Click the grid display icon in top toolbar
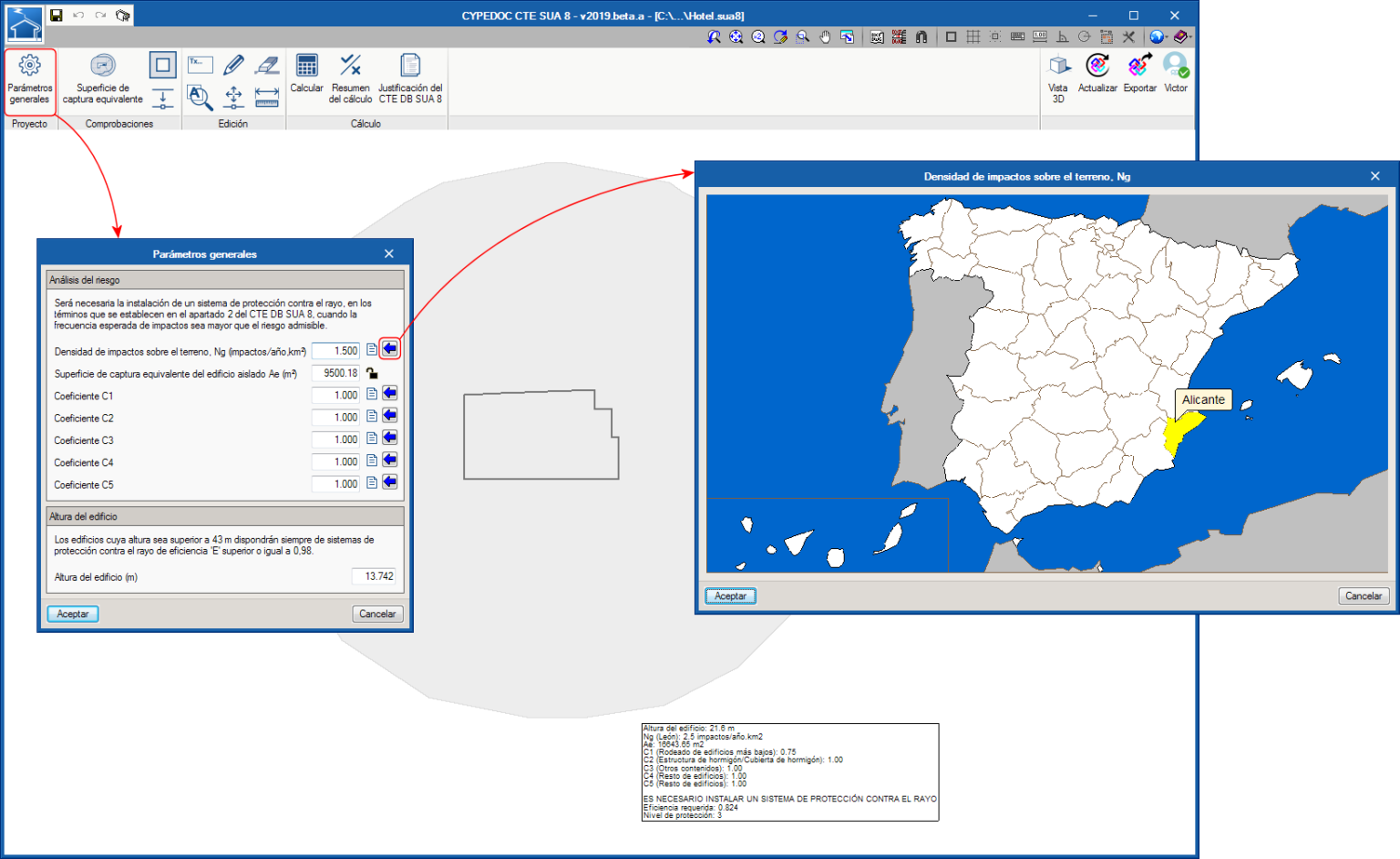Image resolution: width=1400 pixels, height=859 pixels. pyautogui.click(x=973, y=36)
